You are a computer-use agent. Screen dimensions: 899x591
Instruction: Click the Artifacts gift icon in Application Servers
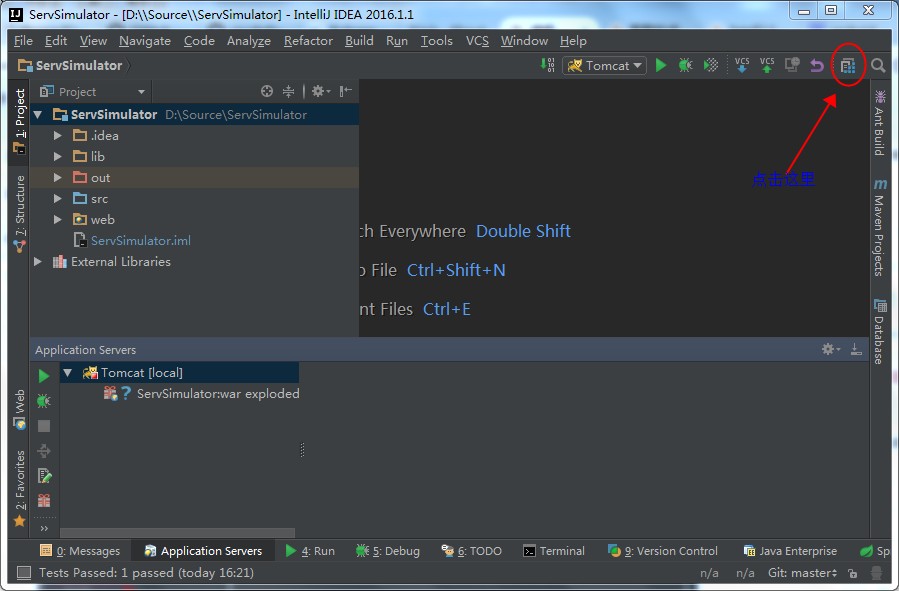point(44,500)
